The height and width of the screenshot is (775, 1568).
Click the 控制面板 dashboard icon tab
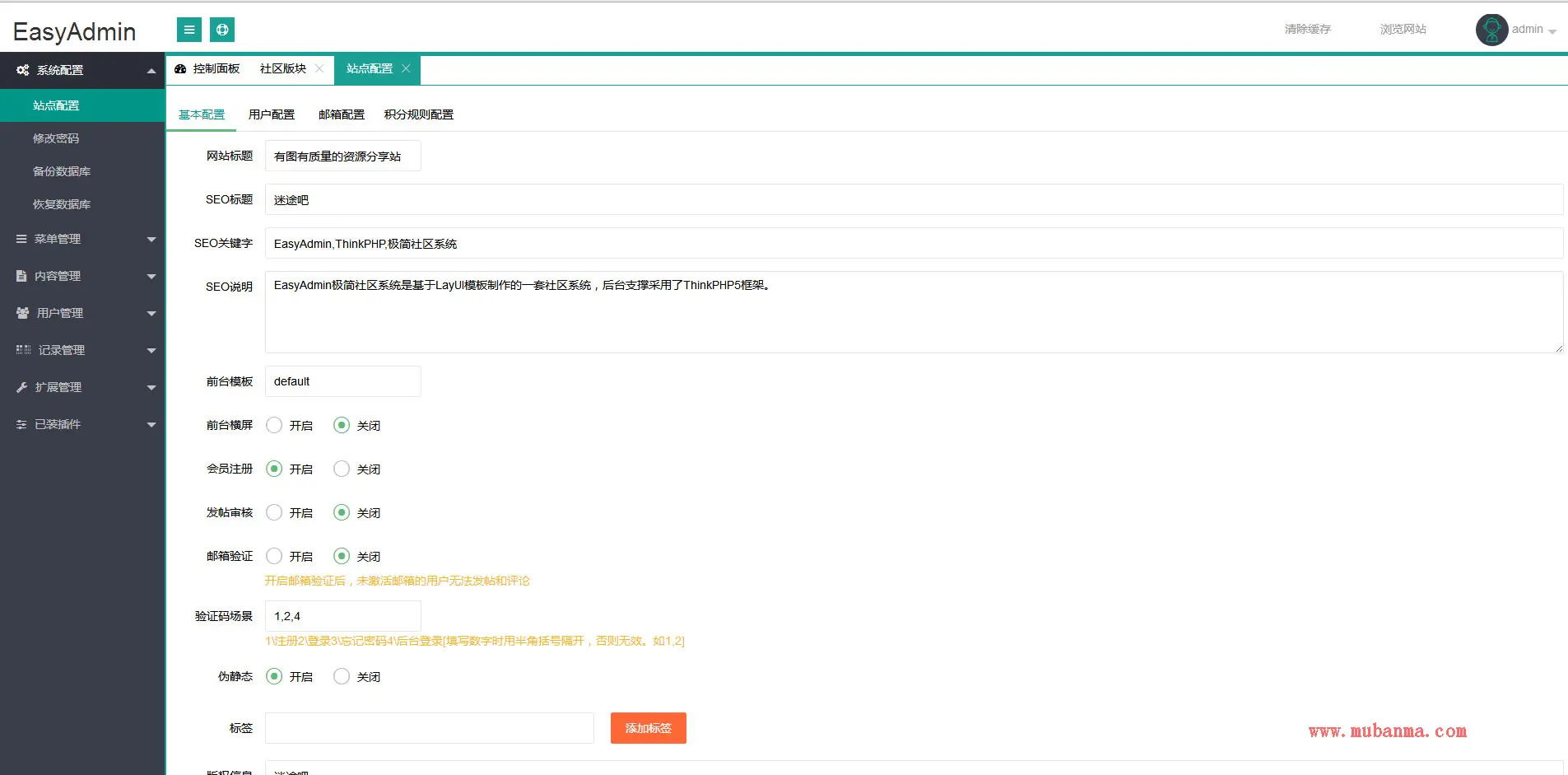(x=181, y=69)
